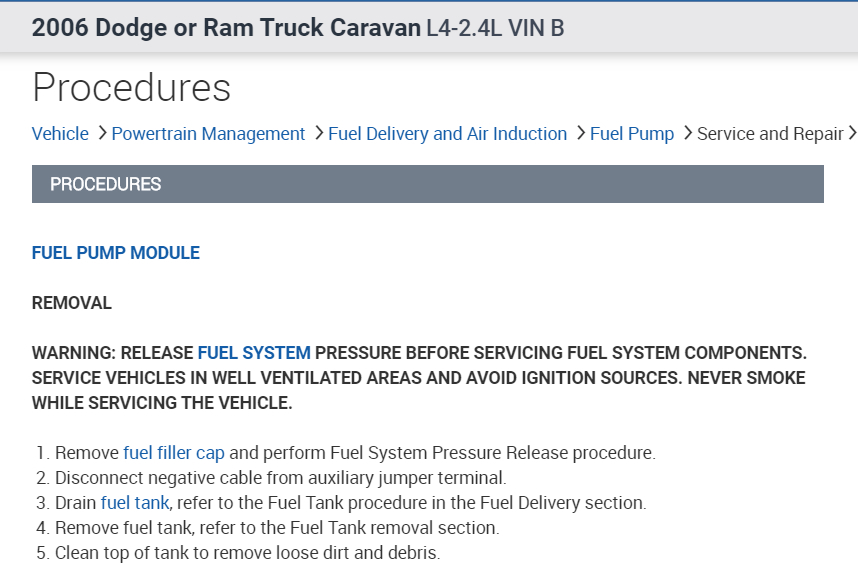Click the chevron after Service and Repair
This screenshot has height=582, width=858.
coord(852,133)
